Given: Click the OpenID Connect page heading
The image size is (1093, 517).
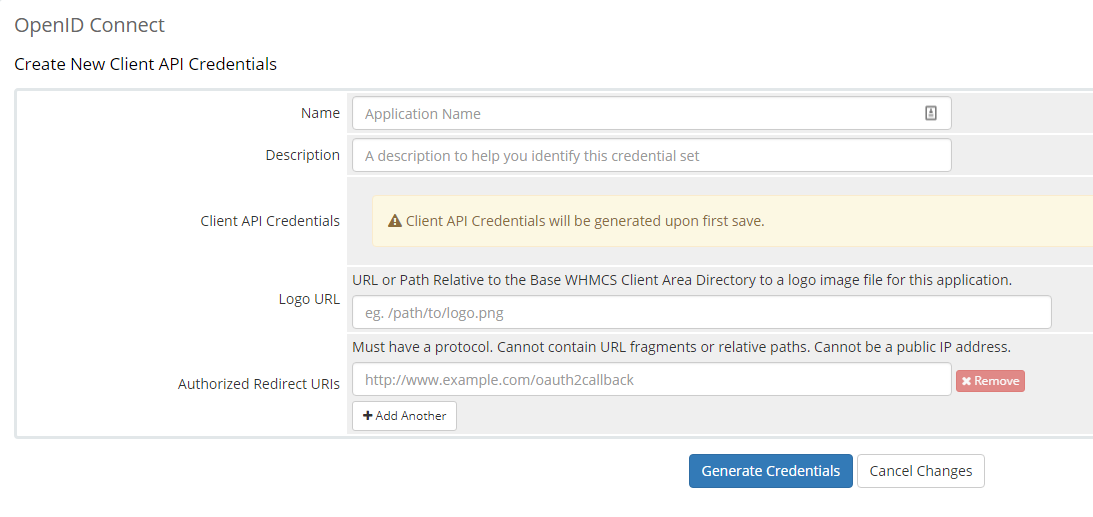Looking at the screenshot, I should pyautogui.click(x=89, y=26).
